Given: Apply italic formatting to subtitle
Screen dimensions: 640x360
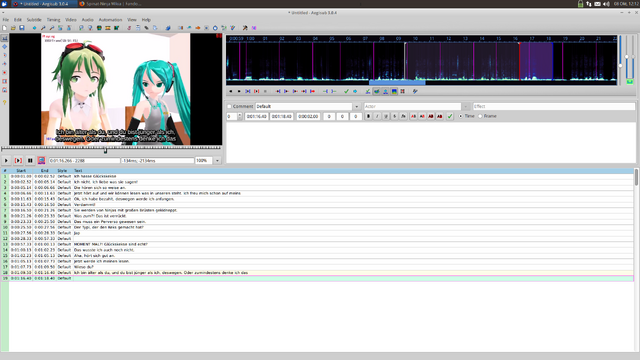Looking at the screenshot, I should click(x=377, y=116).
